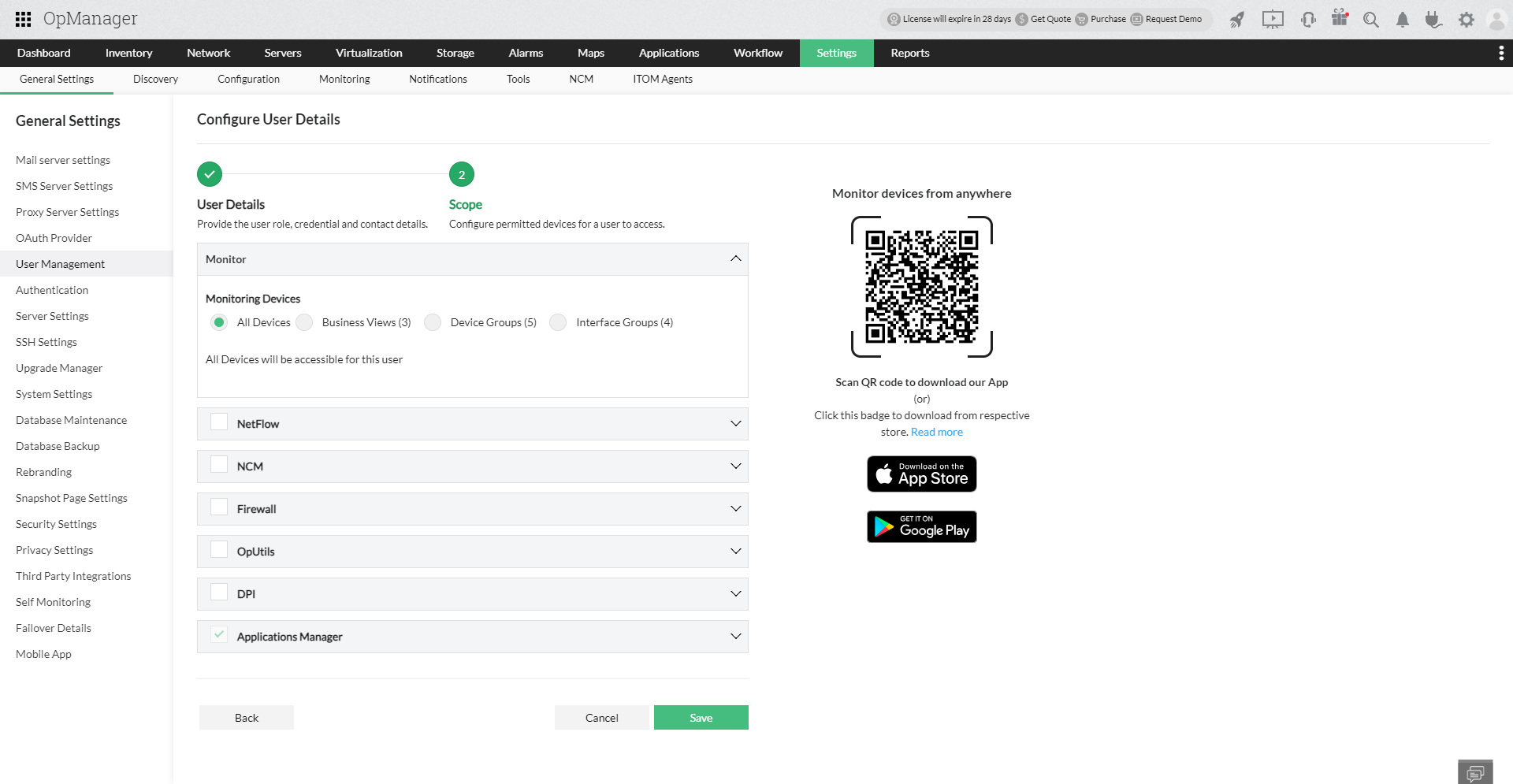
Task: Open the three-dot more menu
Action: [x=1501, y=53]
